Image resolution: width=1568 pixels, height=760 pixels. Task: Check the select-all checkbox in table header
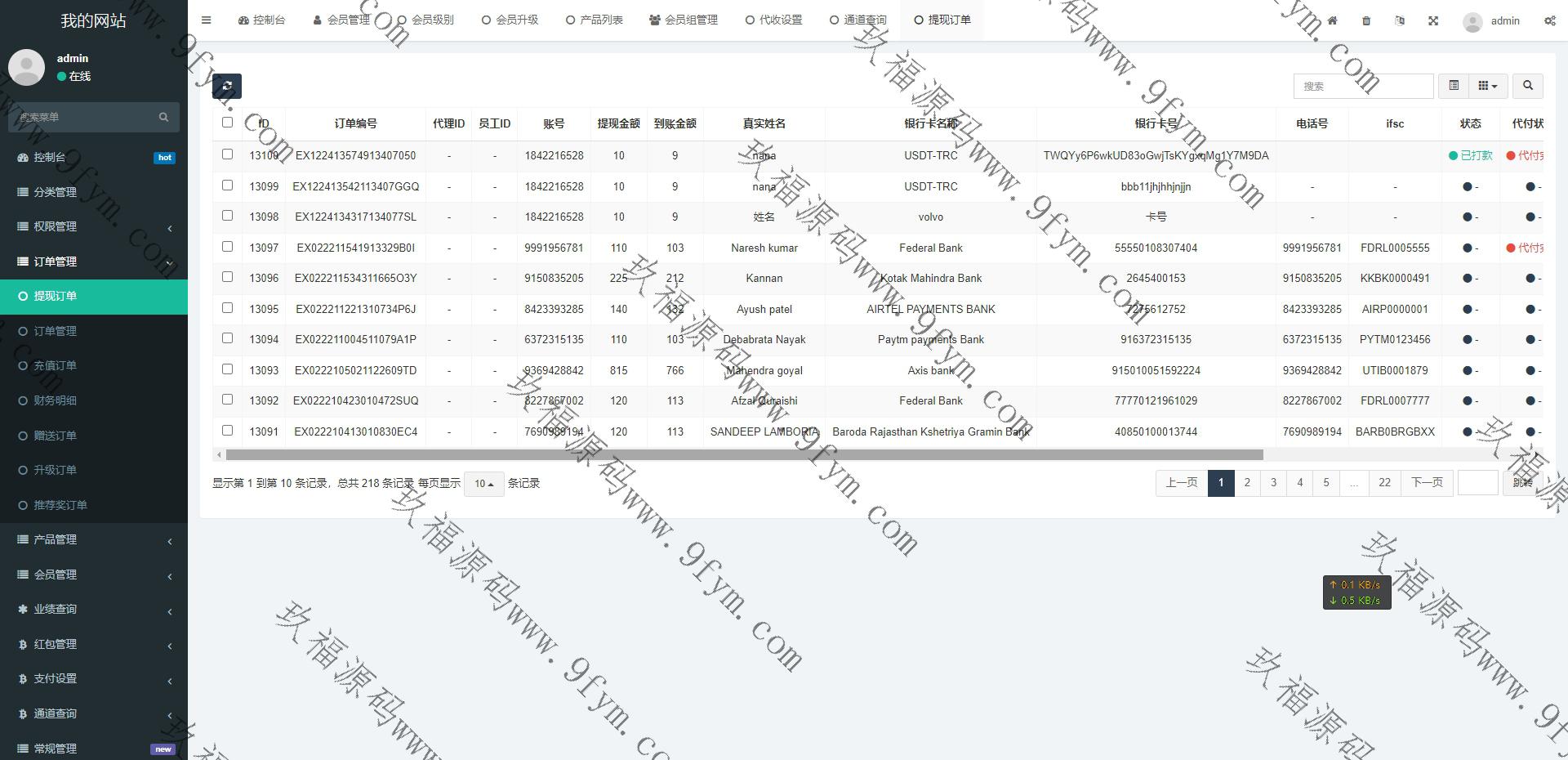[227, 123]
